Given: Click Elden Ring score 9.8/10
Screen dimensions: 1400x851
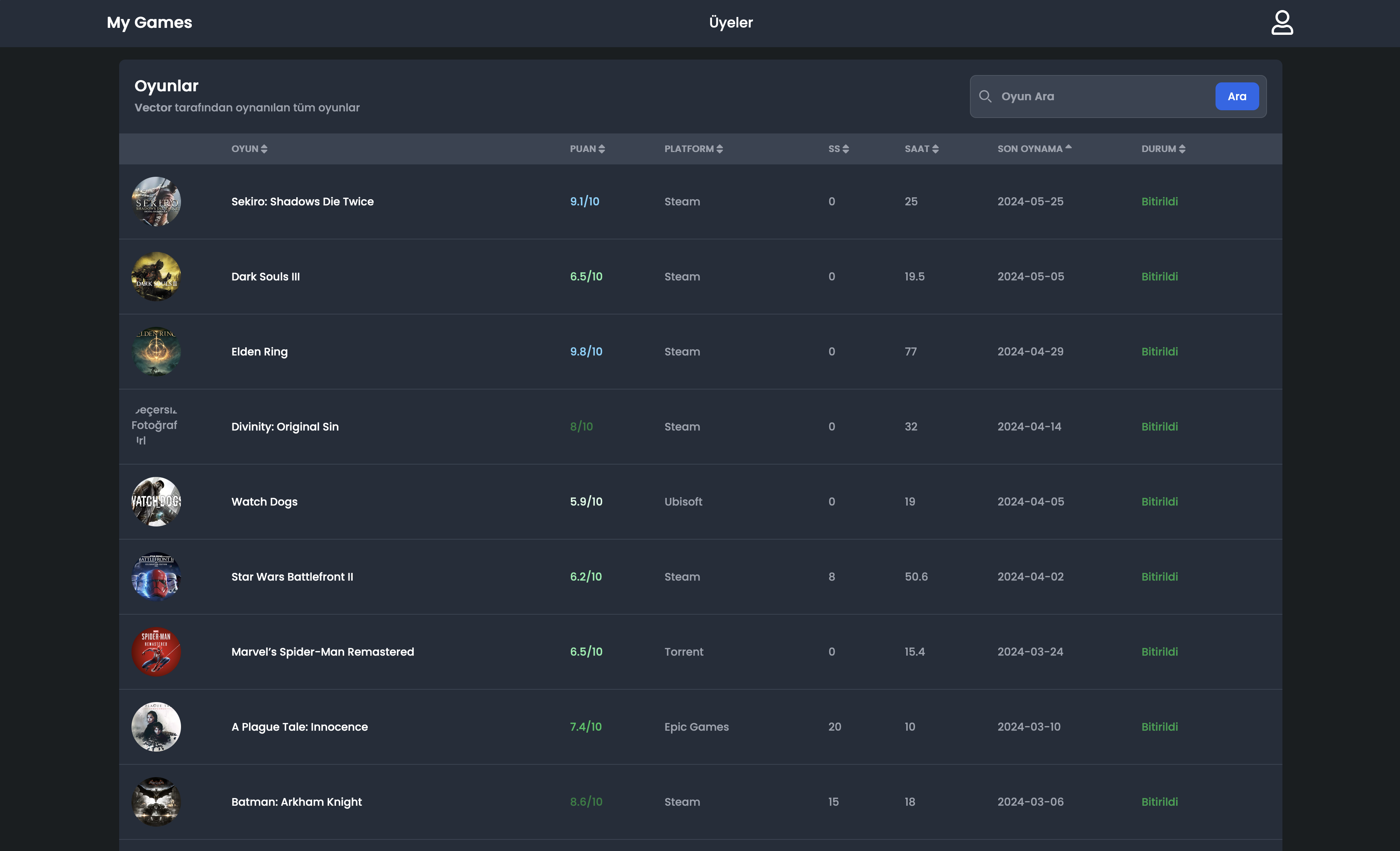Looking at the screenshot, I should point(586,352).
